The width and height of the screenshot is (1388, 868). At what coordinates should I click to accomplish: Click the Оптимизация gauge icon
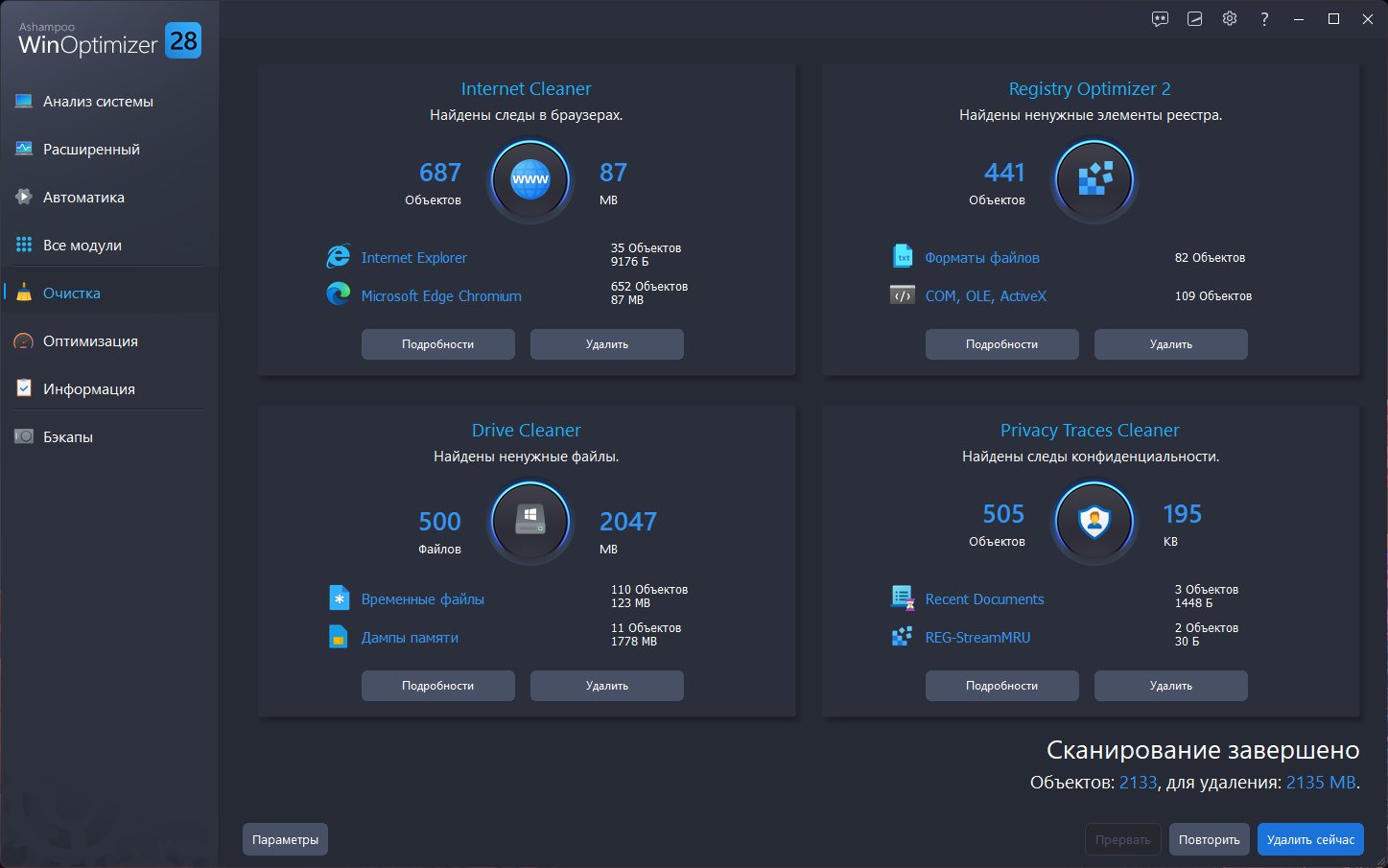[x=24, y=340]
